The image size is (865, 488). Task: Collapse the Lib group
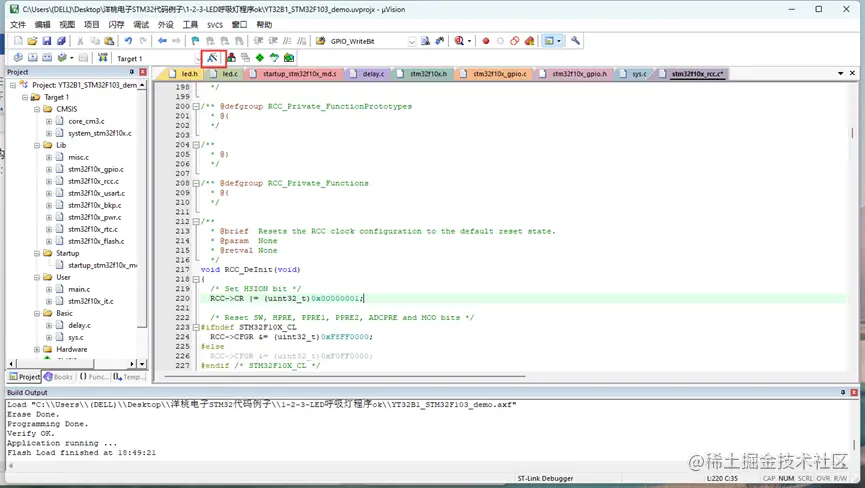tap(37, 145)
